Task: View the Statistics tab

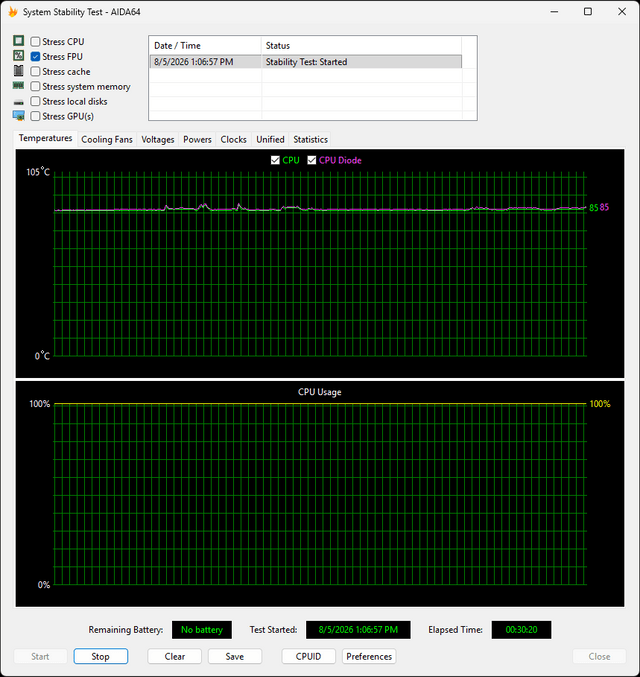Action: click(x=310, y=139)
